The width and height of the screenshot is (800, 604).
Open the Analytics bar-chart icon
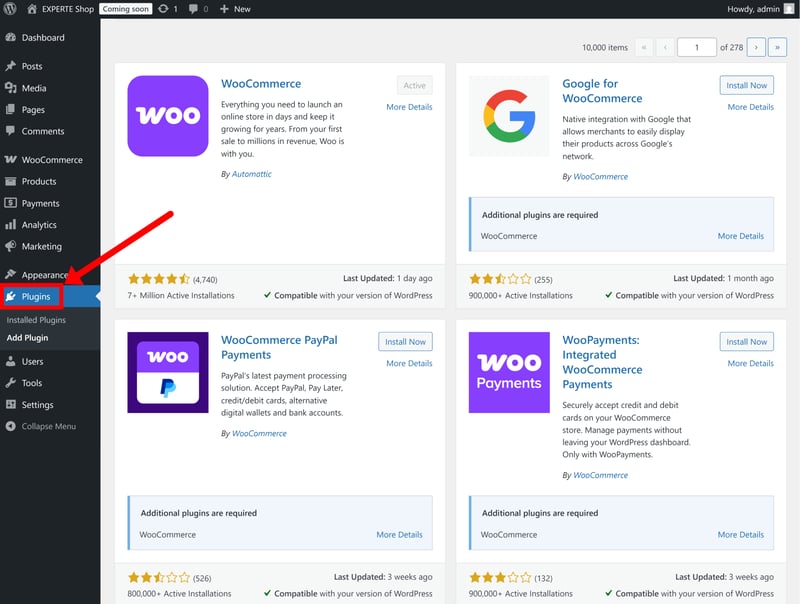click(x=11, y=224)
